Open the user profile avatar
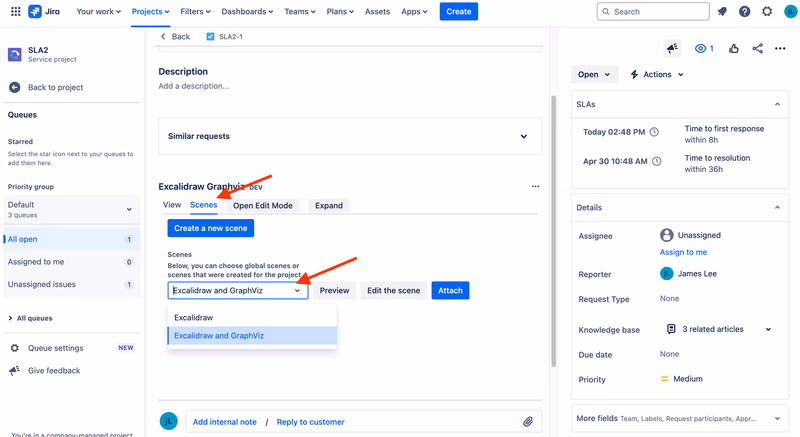Viewport: 800px width, 437px height. (x=790, y=11)
